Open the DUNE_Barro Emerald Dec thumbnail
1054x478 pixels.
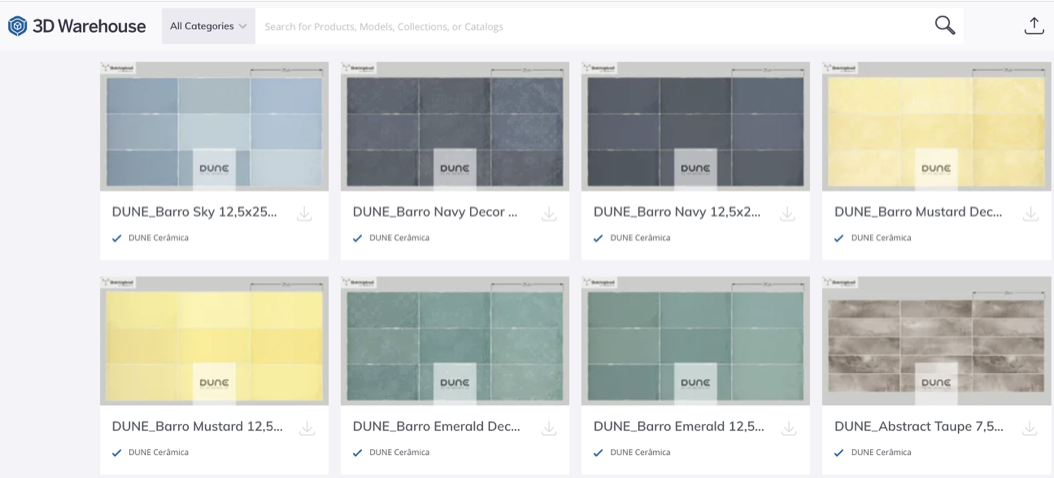pos(455,341)
